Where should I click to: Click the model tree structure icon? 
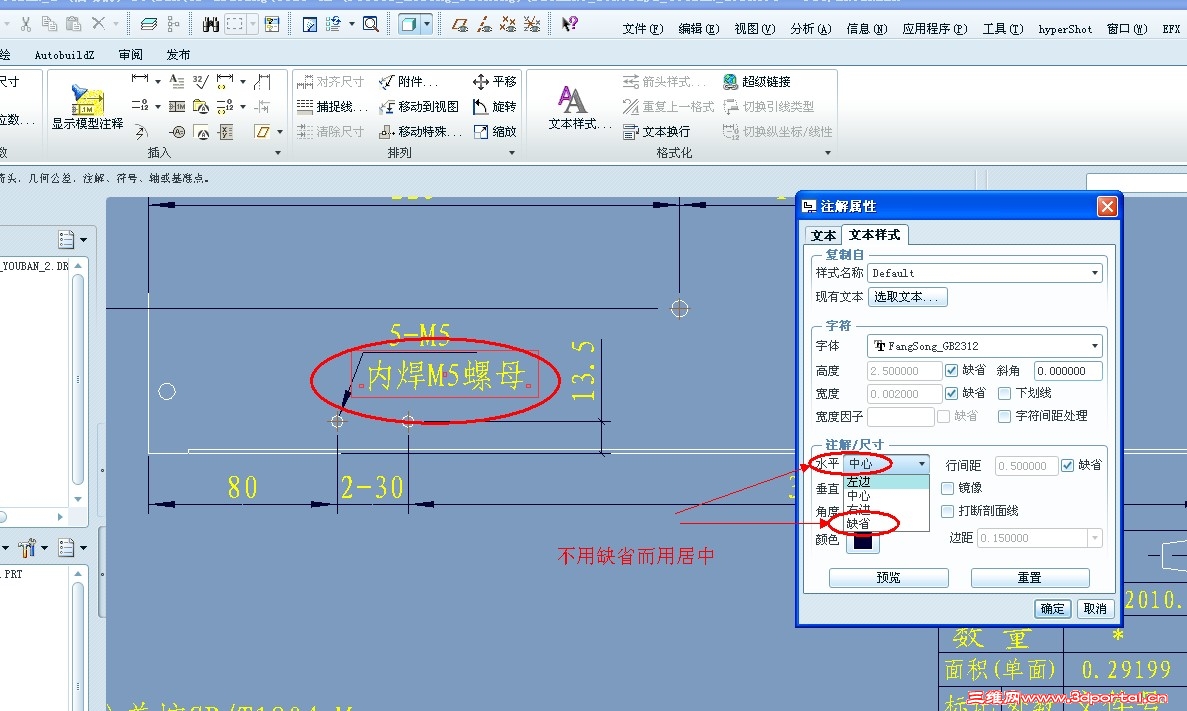173,24
